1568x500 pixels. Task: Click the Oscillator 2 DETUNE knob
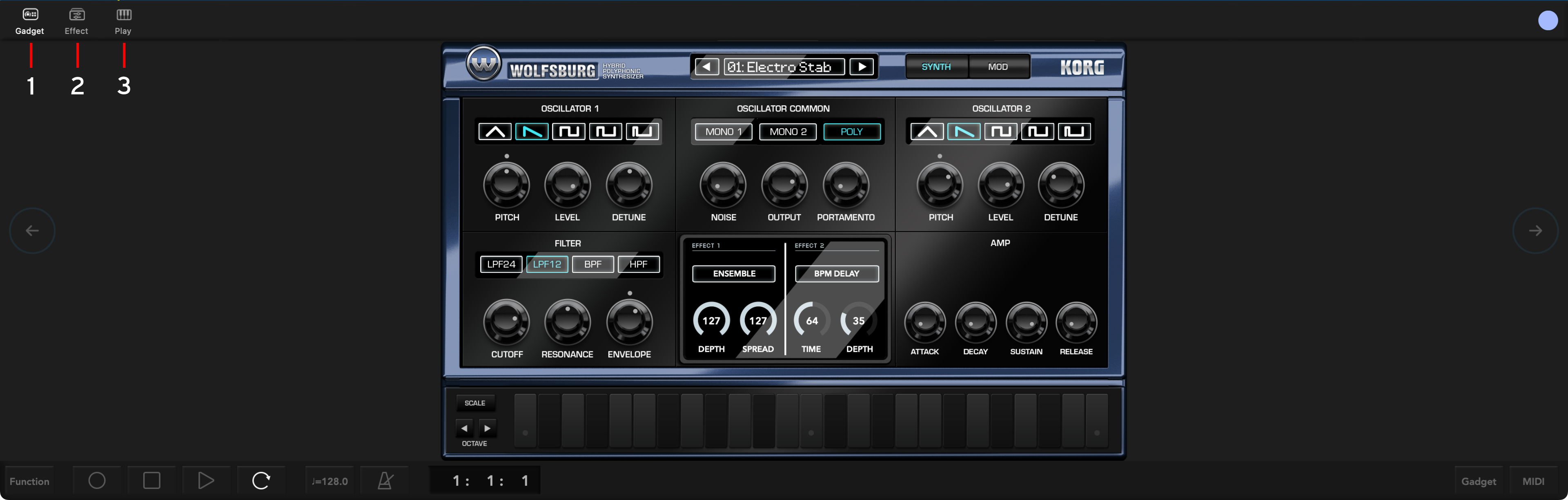1061,185
